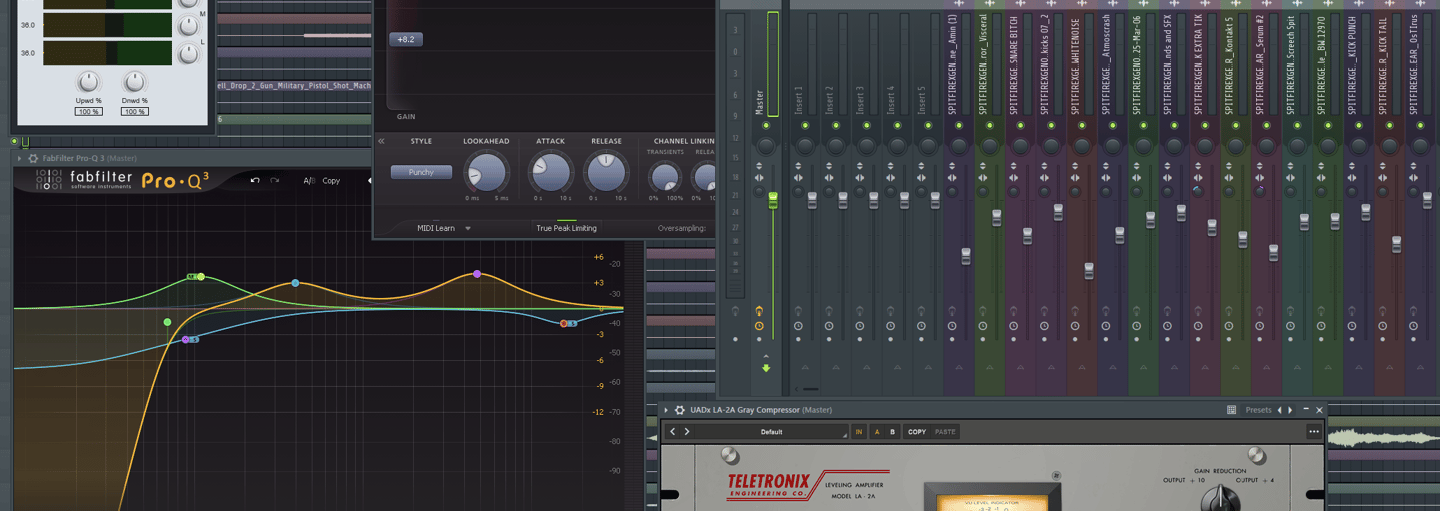The width and height of the screenshot is (1440, 511).
Task: Select the orange EQ band node on right
Action: (x=564, y=323)
